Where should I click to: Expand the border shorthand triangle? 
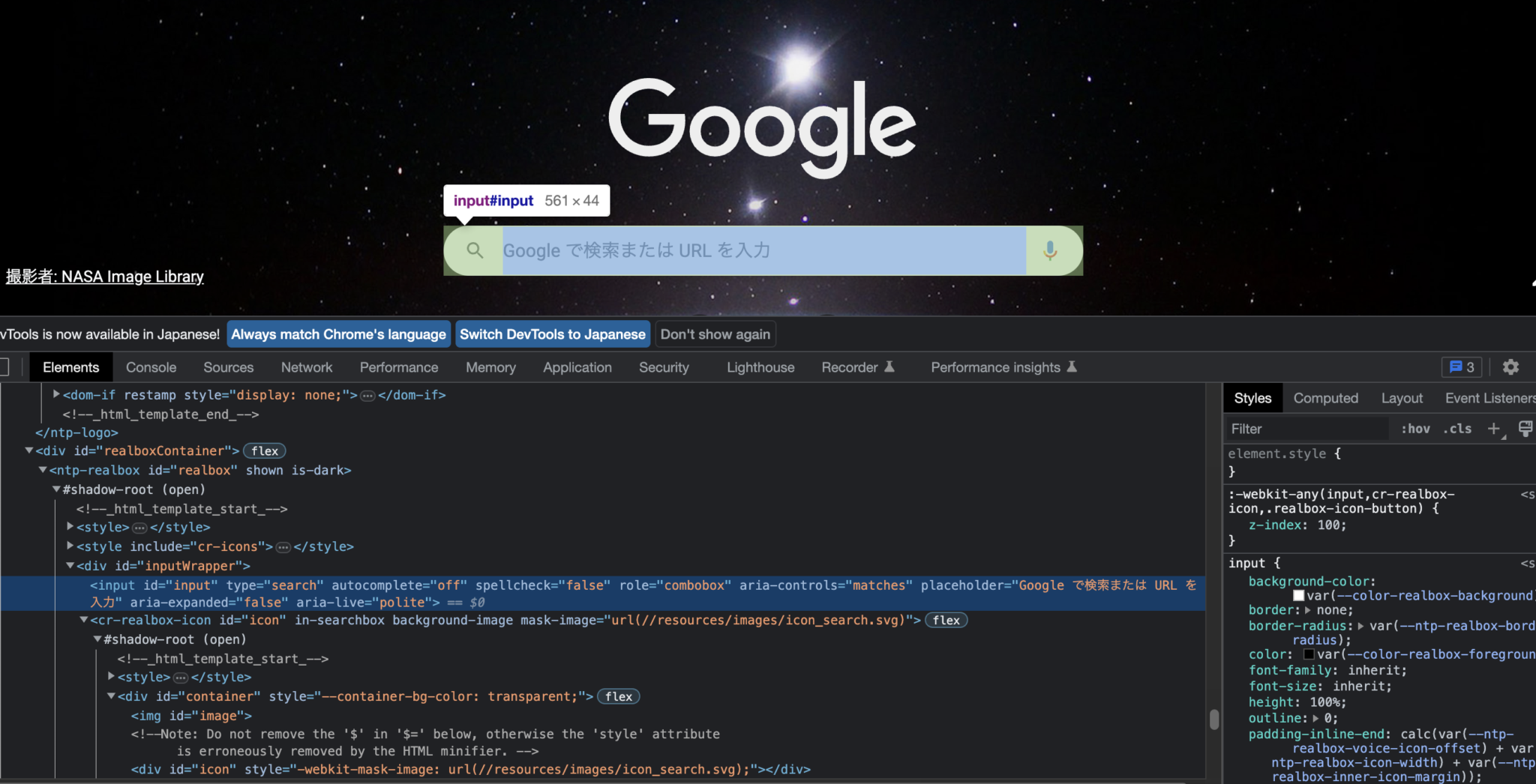point(1308,610)
